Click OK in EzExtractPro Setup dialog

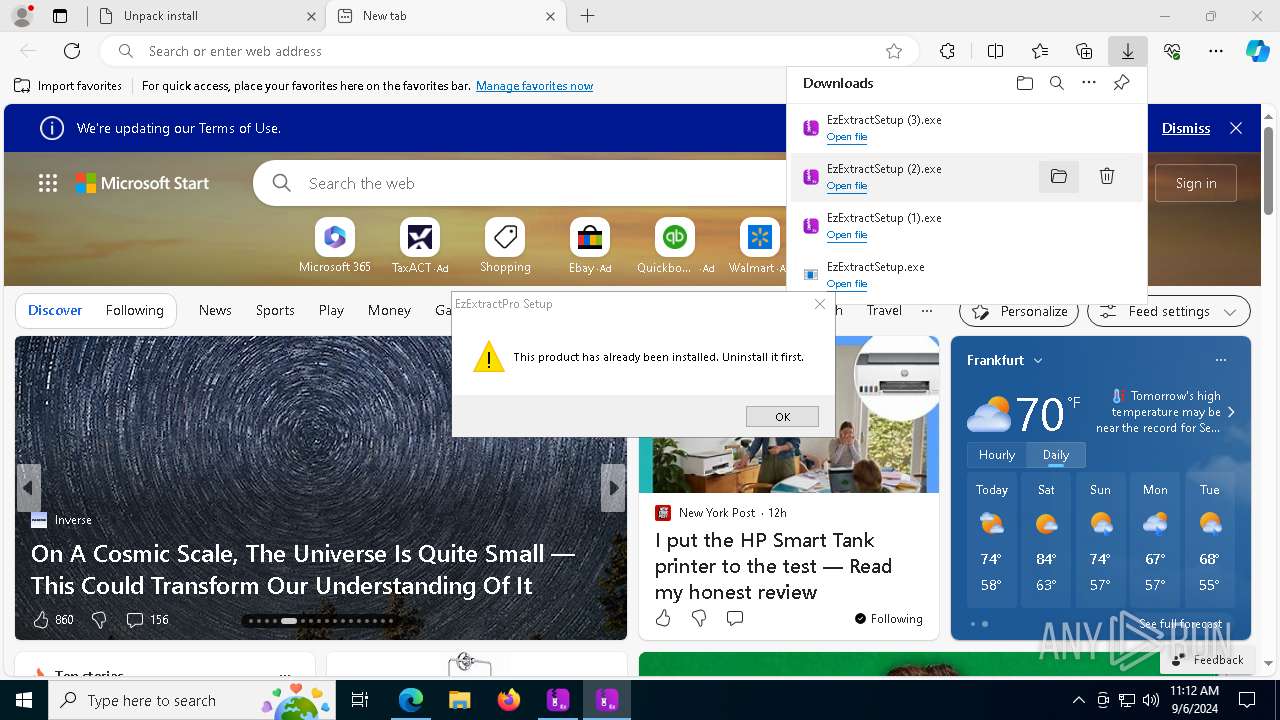782,417
